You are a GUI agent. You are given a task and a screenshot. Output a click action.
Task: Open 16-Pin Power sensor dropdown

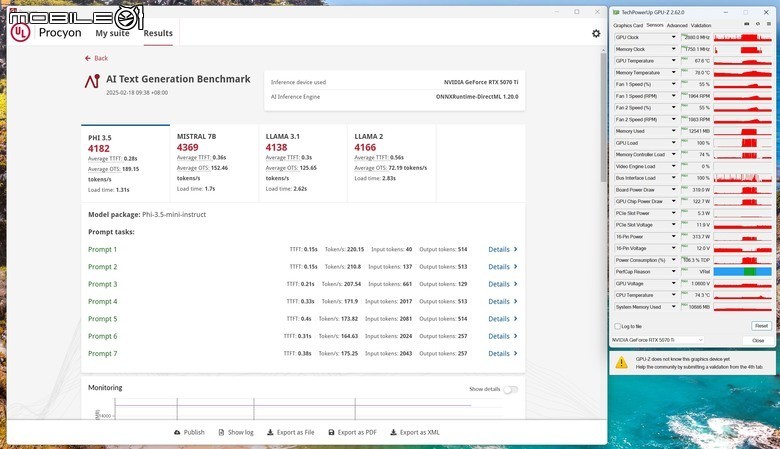coord(674,237)
